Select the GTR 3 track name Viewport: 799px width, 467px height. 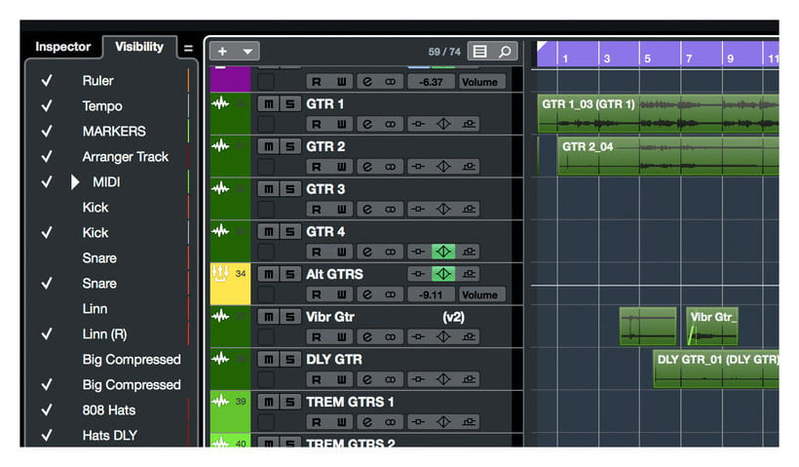326,189
